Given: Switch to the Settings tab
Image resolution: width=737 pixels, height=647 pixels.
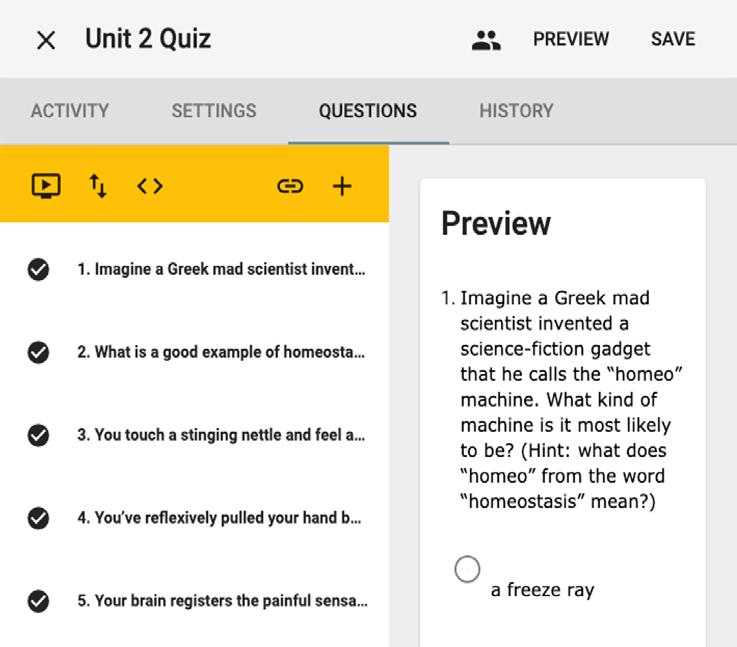Looking at the screenshot, I should click(x=214, y=111).
